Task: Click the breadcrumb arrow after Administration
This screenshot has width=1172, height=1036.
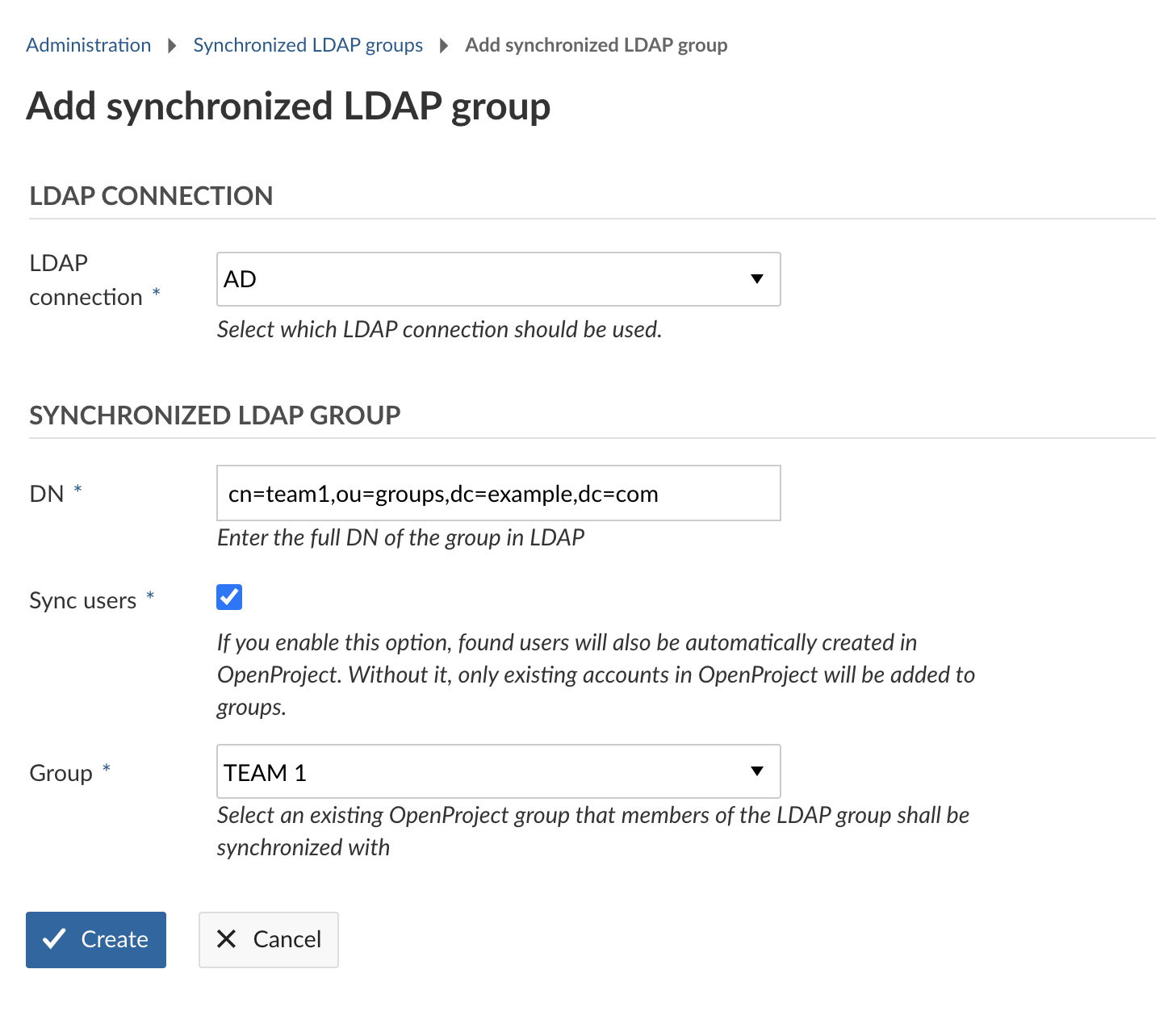Action: coord(172,46)
